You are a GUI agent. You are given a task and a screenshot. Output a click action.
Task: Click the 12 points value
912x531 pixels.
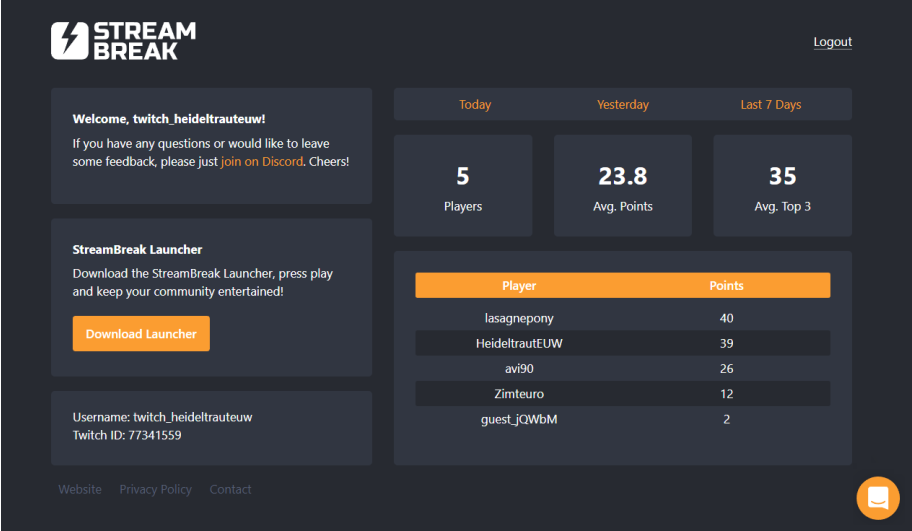[x=726, y=394]
